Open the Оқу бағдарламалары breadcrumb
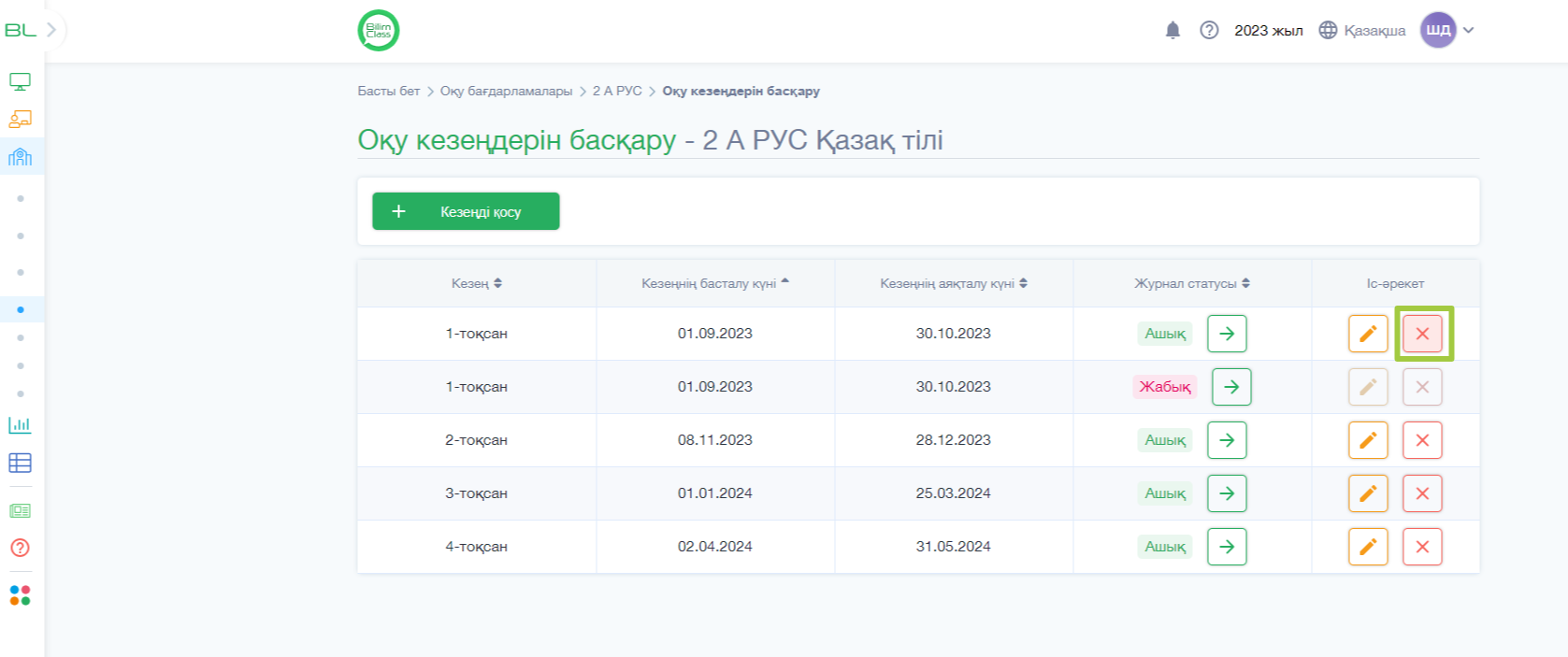 point(506,91)
